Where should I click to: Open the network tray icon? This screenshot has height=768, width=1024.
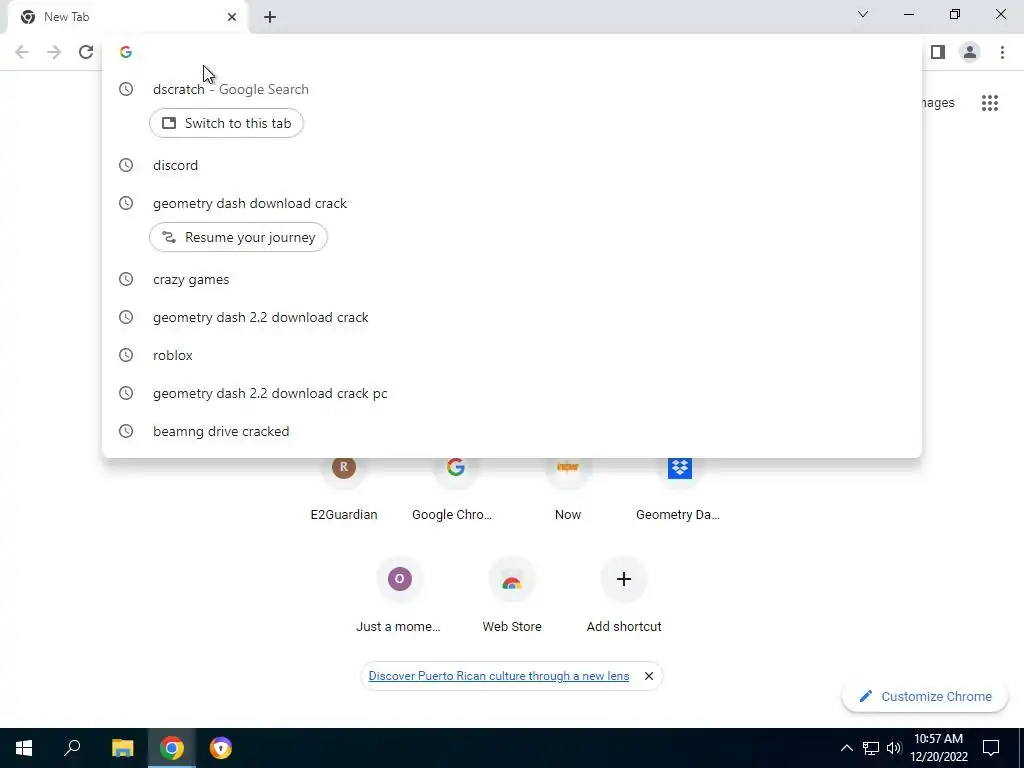pyautogui.click(x=871, y=748)
